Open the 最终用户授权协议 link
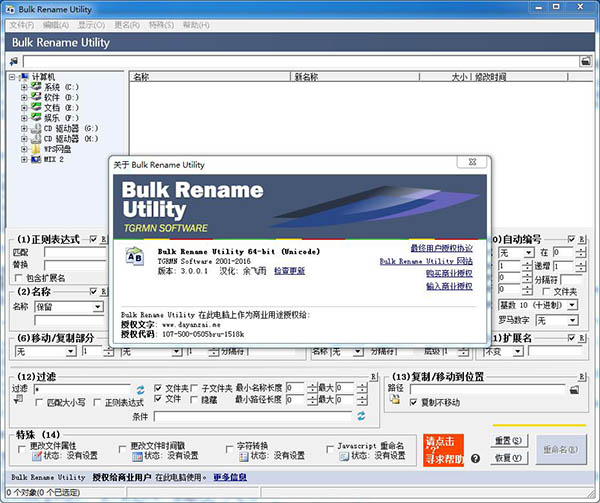Screen dimensions: 600x503 pyautogui.click(x=442, y=248)
